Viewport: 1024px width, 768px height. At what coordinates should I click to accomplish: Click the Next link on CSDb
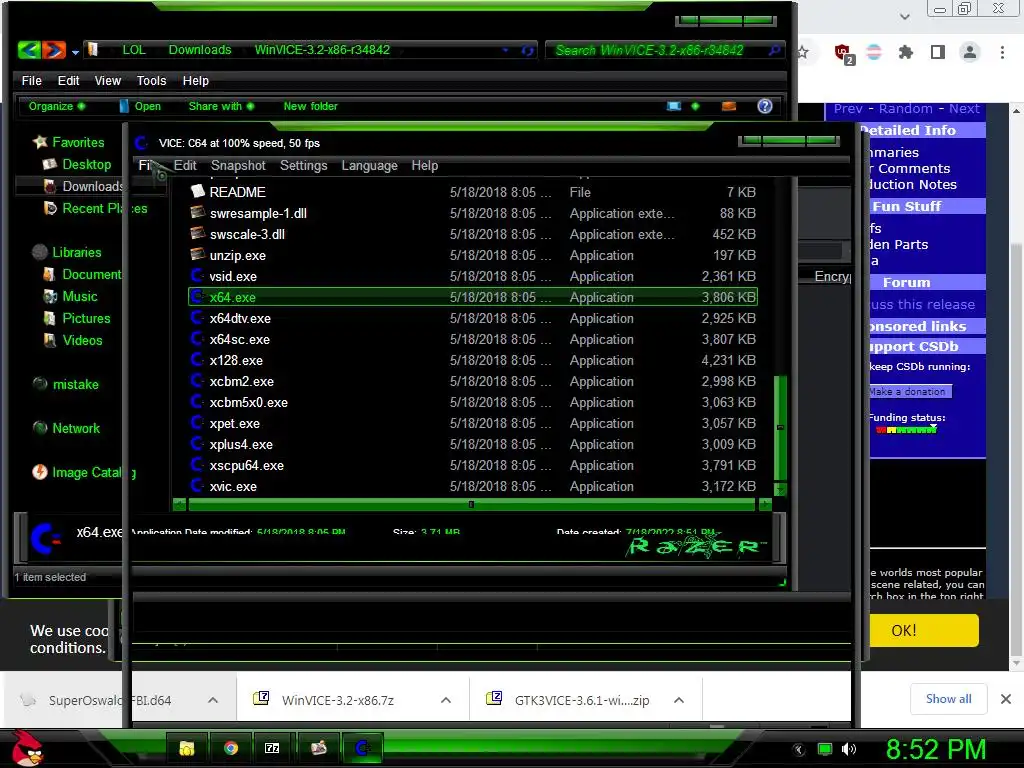pyautogui.click(x=964, y=108)
